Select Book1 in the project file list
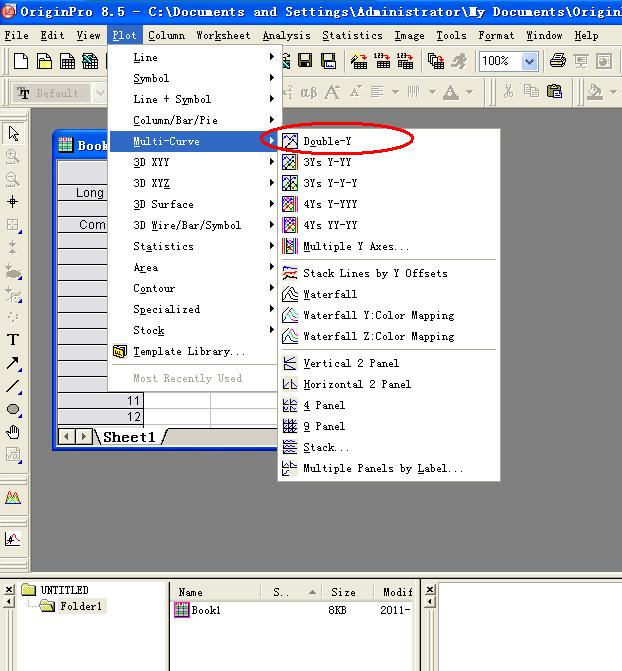622x671 pixels. coord(206,610)
